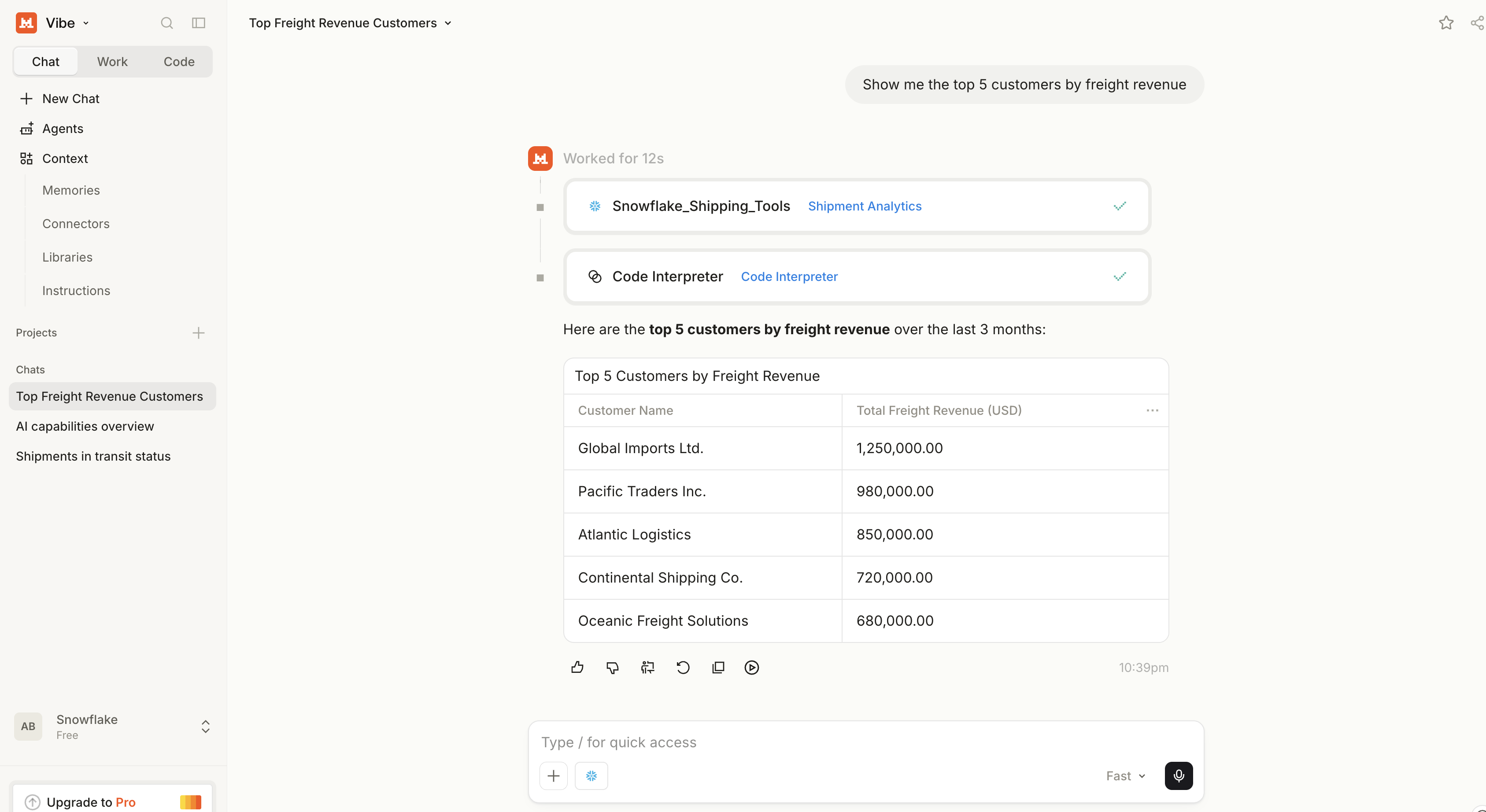Regenerate the response with retry icon
Image resolution: width=1486 pixels, height=812 pixels.
point(682,667)
